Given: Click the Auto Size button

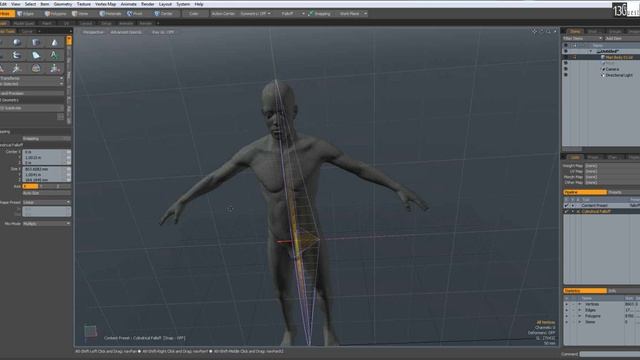Looking at the screenshot, I should pos(46,193).
